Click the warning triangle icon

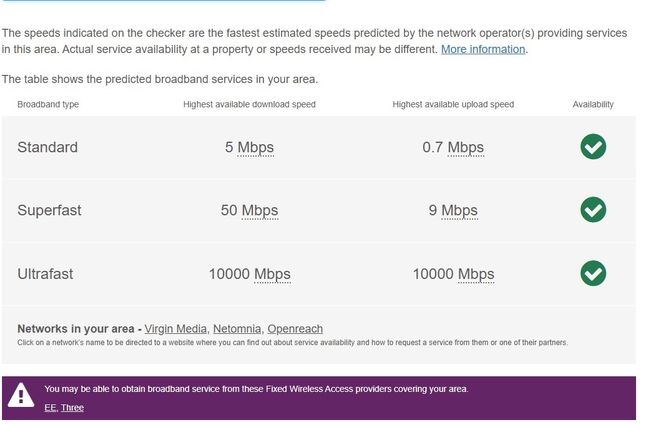[x=21, y=396]
